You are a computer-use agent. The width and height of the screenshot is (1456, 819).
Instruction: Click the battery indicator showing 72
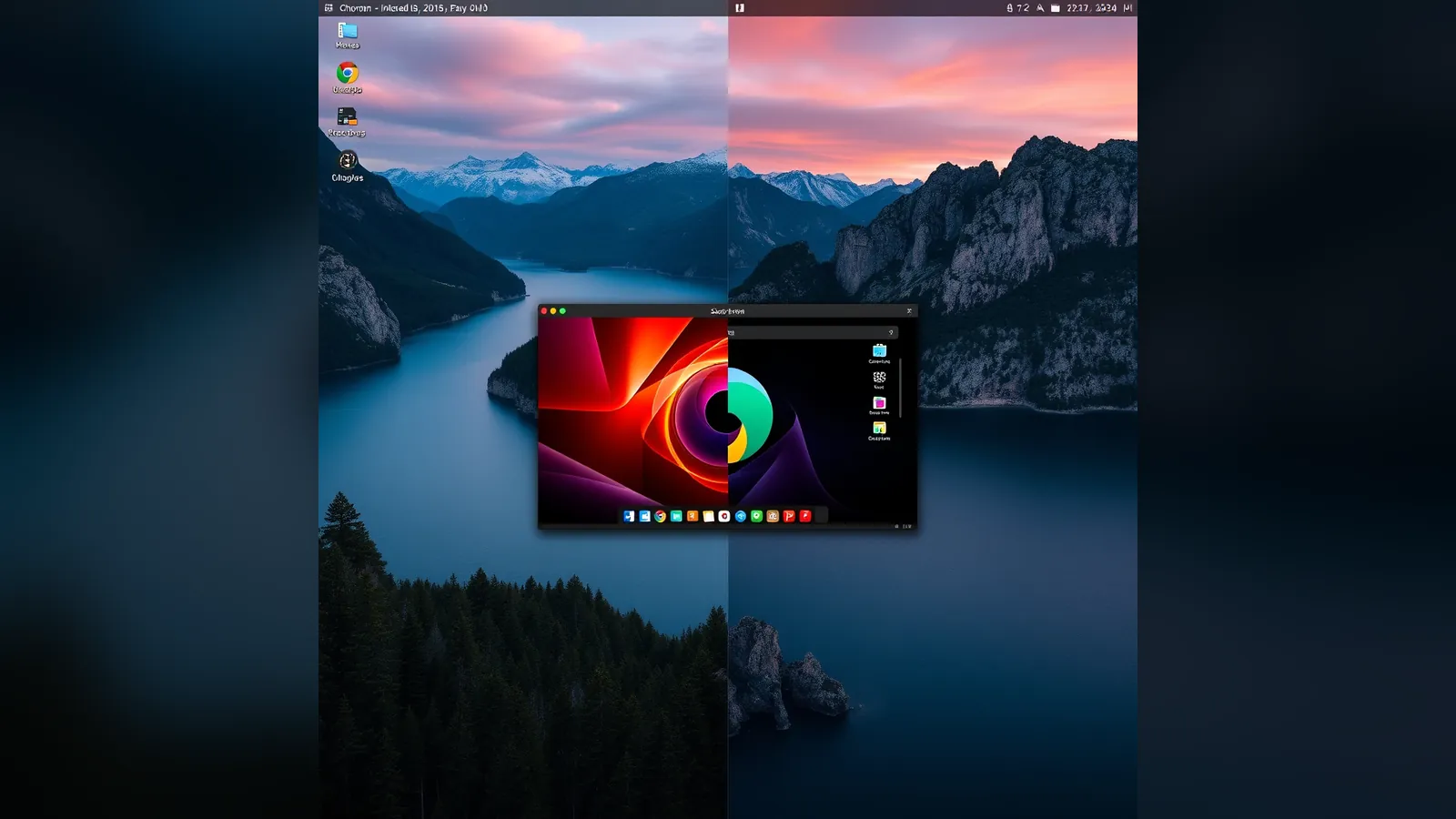click(1017, 7)
